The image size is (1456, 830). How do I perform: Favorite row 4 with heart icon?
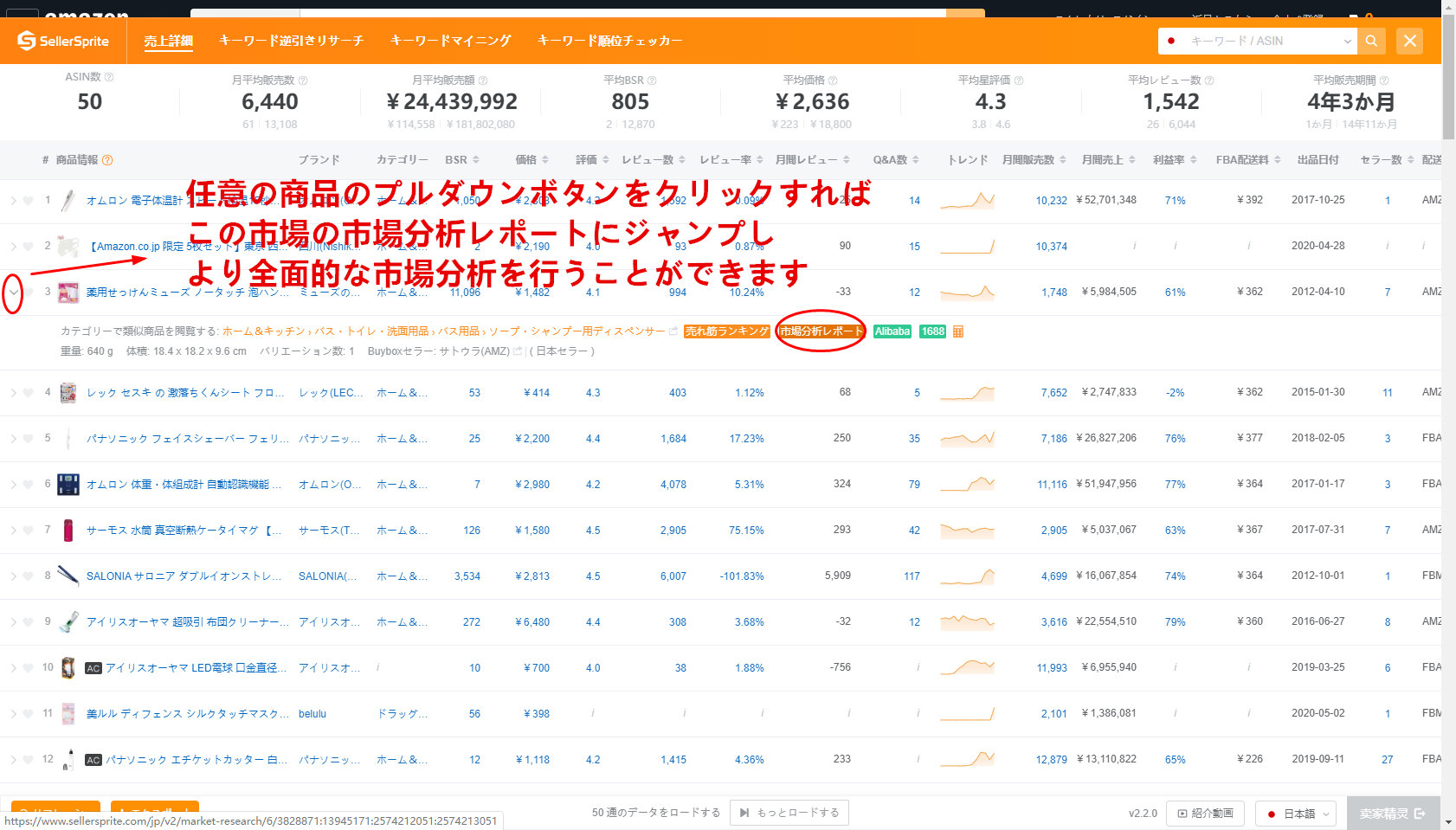(28, 392)
